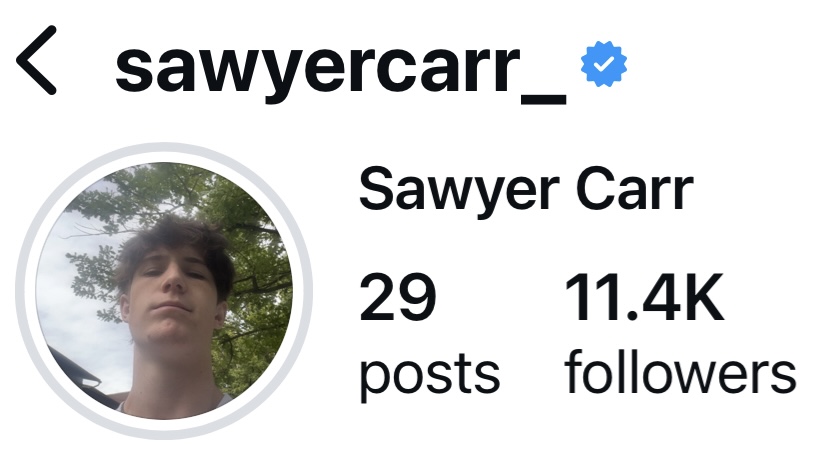Click the word "Carr" in display name

click(635, 190)
